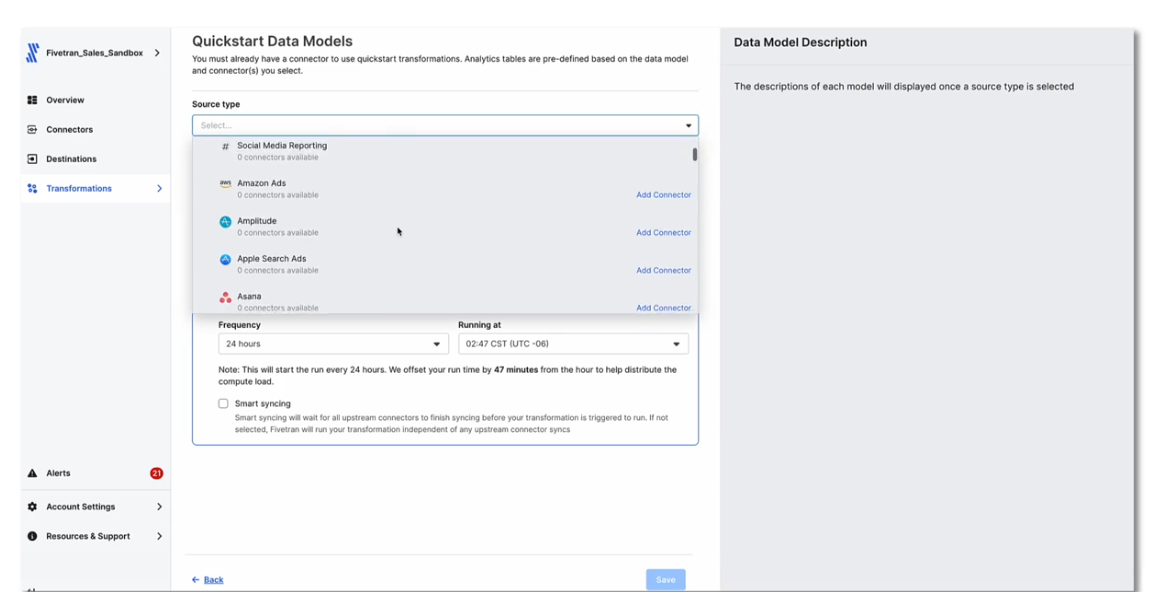1158x592 pixels.
Task: Click the back arrow icon
Action: coord(196,579)
